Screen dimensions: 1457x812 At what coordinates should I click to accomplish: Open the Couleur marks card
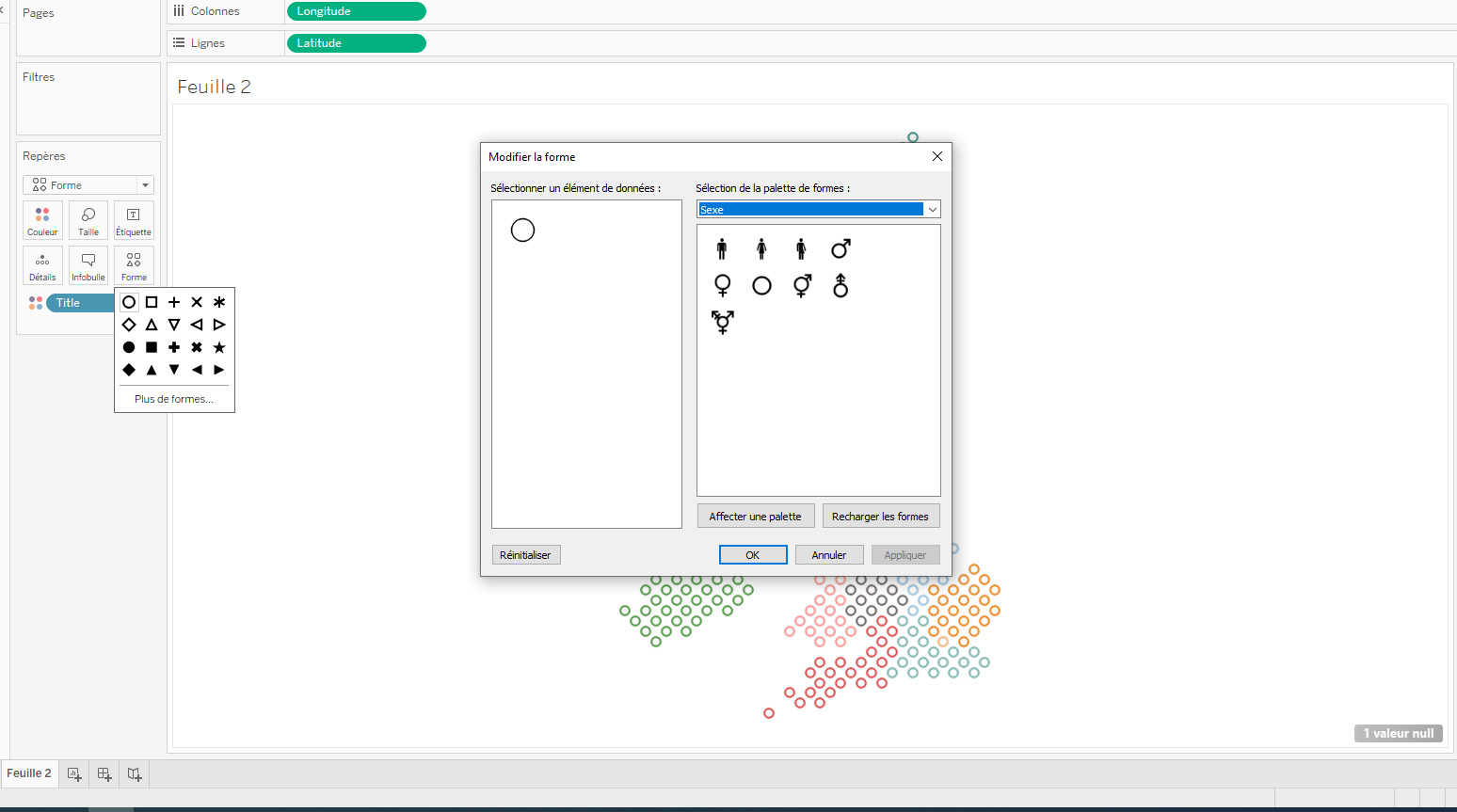tap(42, 220)
